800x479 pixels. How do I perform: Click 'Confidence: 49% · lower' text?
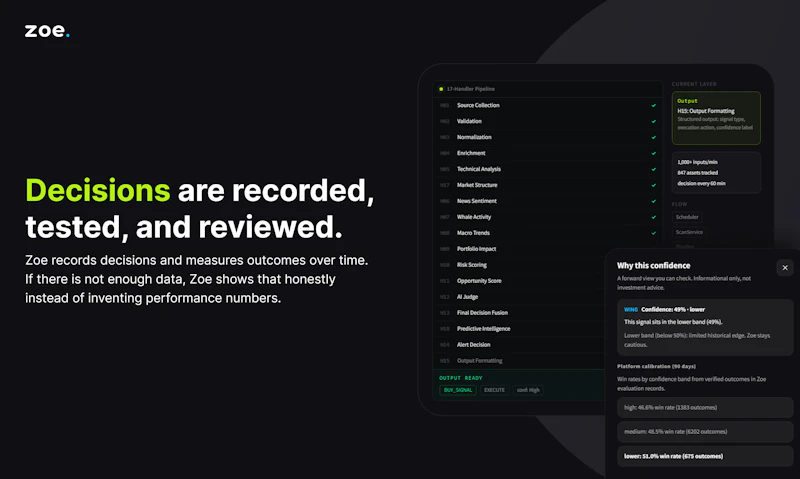tap(673, 310)
